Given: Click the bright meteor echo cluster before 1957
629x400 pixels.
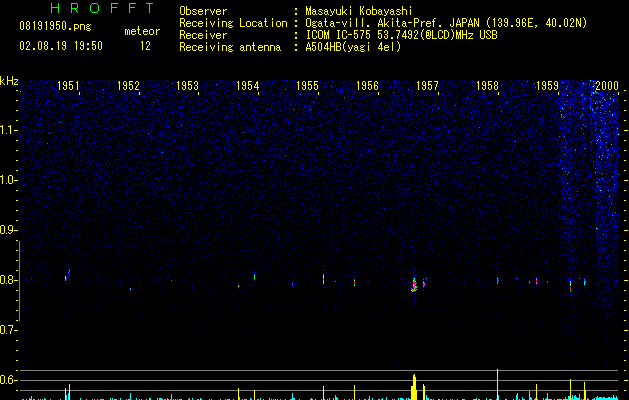Looking at the screenshot, I should click(x=414, y=284).
